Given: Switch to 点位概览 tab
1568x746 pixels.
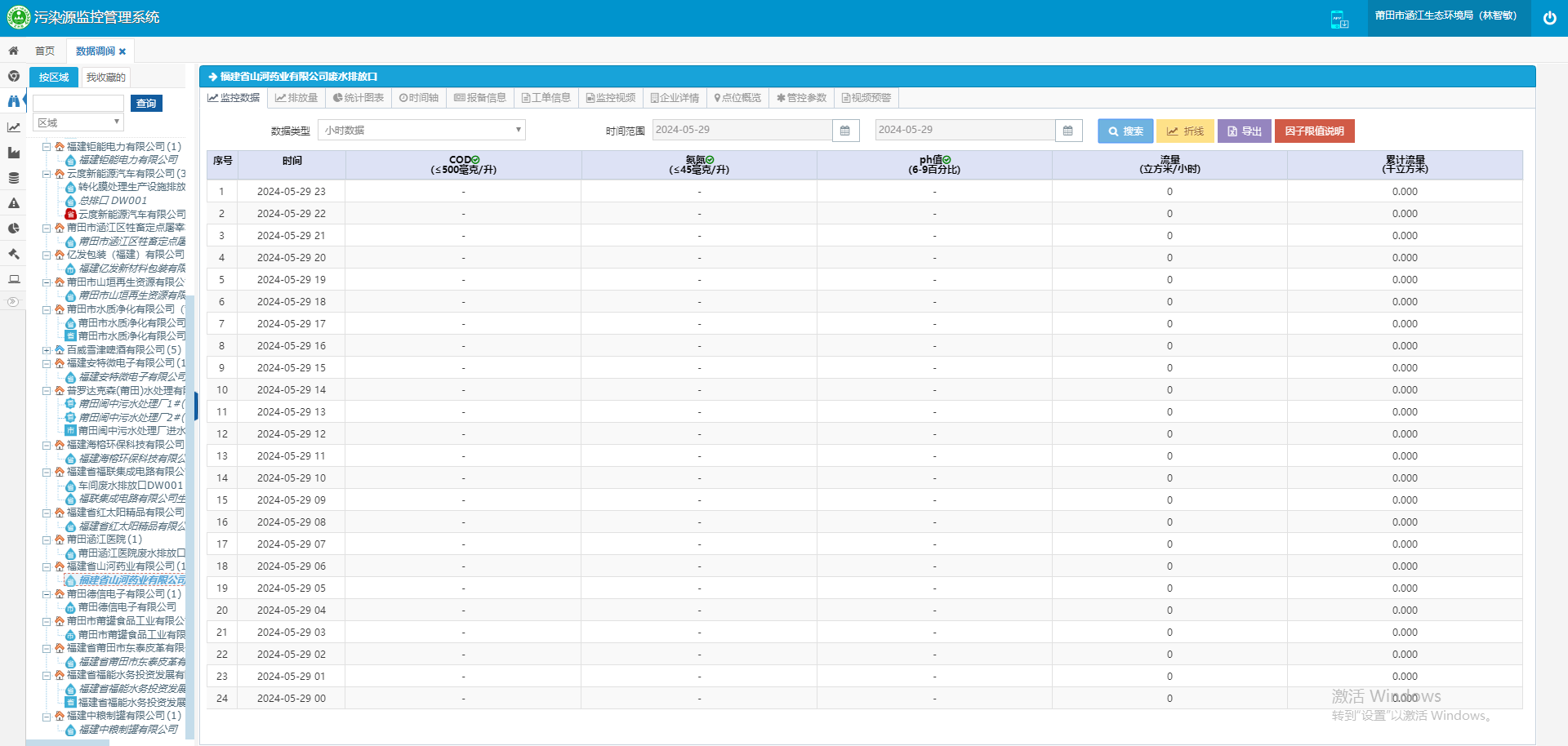Looking at the screenshot, I should pyautogui.click(x=737, y=98).
